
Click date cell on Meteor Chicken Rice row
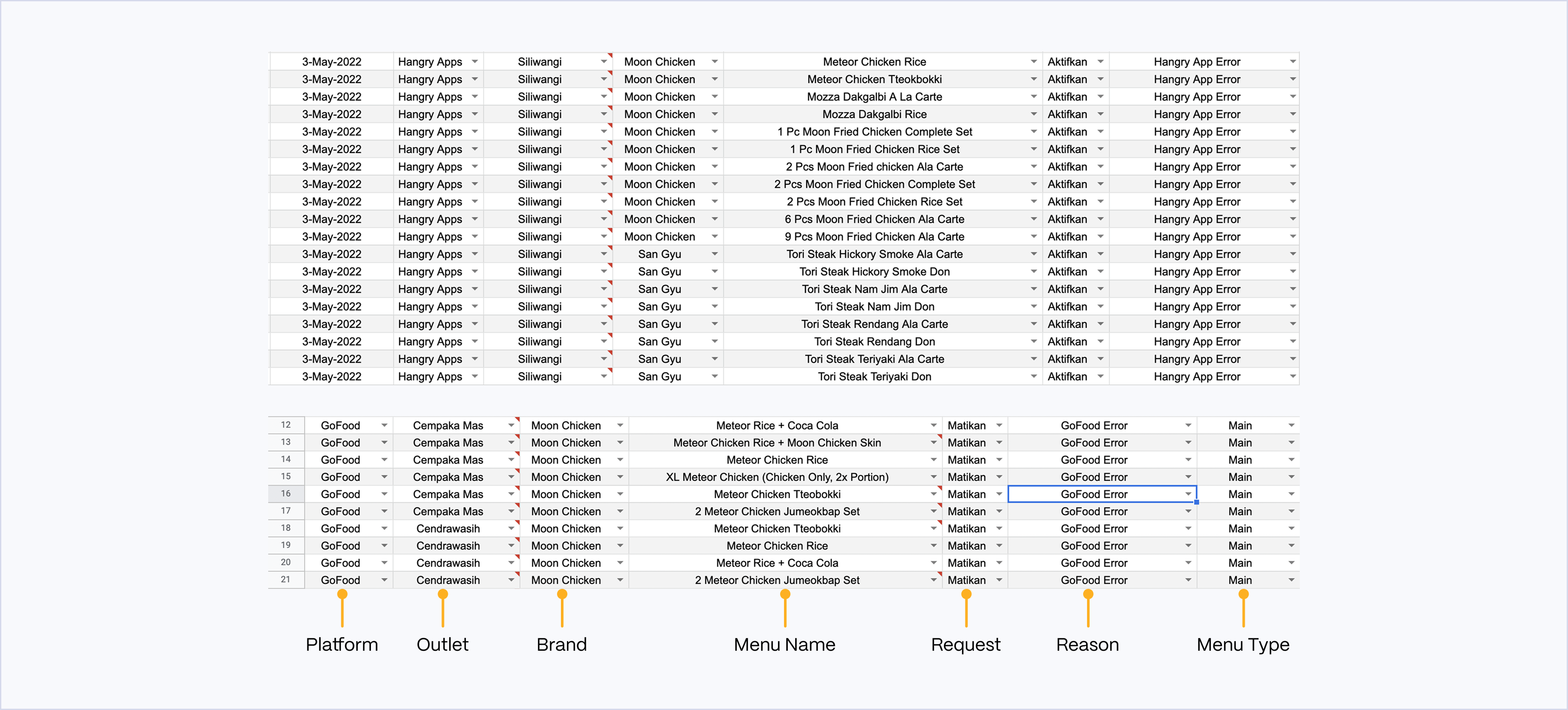click(x=332, y=61)
